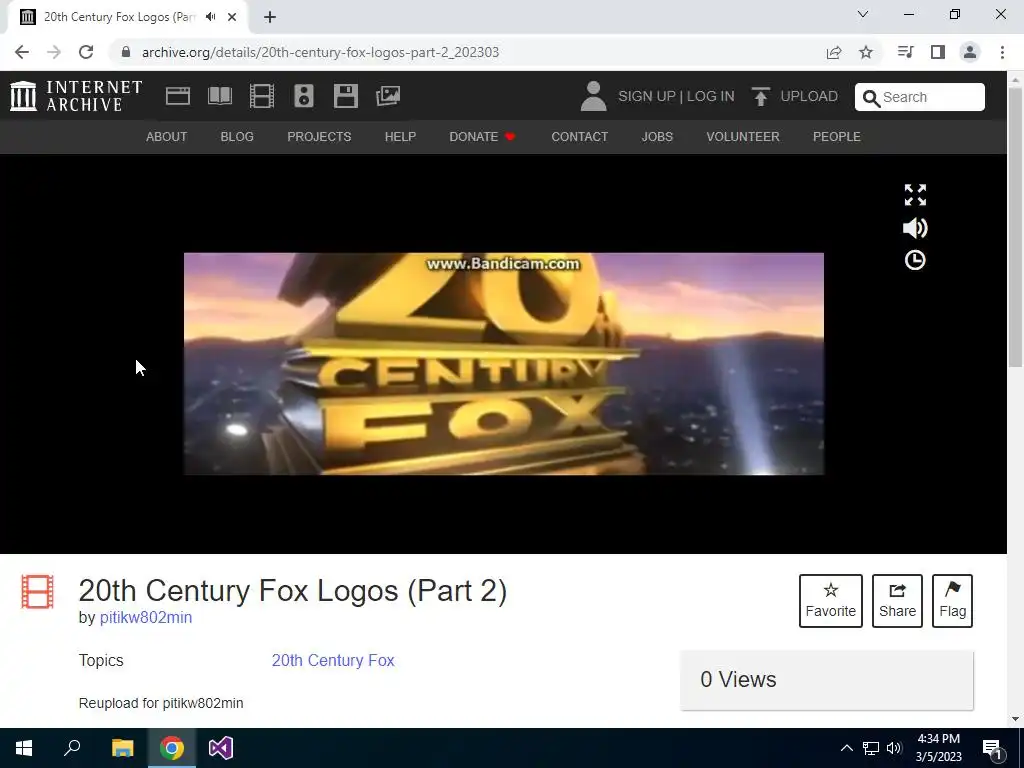Open Visual Studio from taskbar
Screen dimensions: 1024x768
[x=221, y=748]
